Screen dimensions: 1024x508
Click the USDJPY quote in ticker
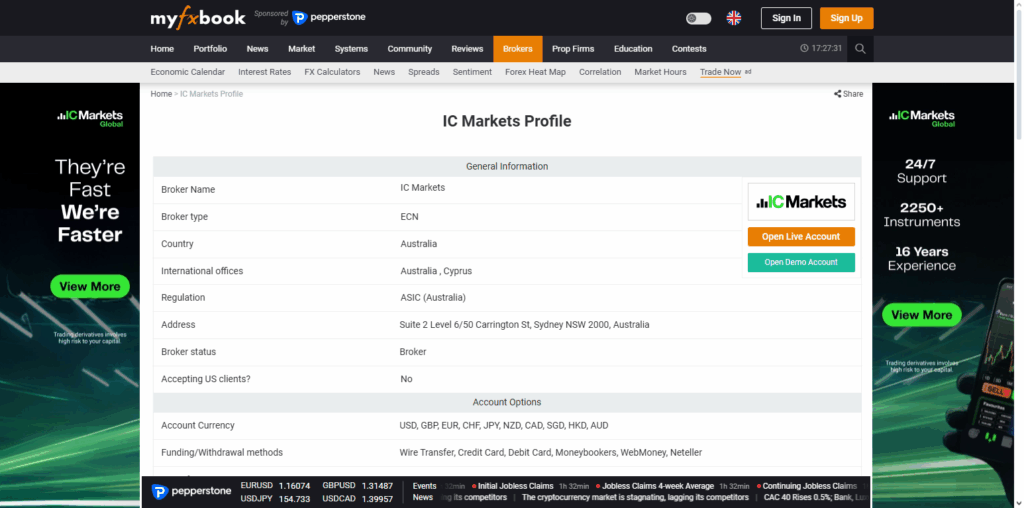pyautogui.click(x=275, y=499)
